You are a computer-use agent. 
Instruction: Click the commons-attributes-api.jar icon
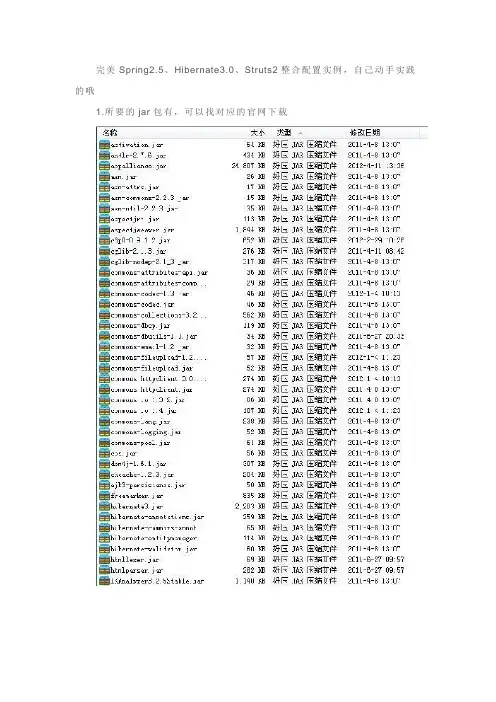click(x=104, y=272)
